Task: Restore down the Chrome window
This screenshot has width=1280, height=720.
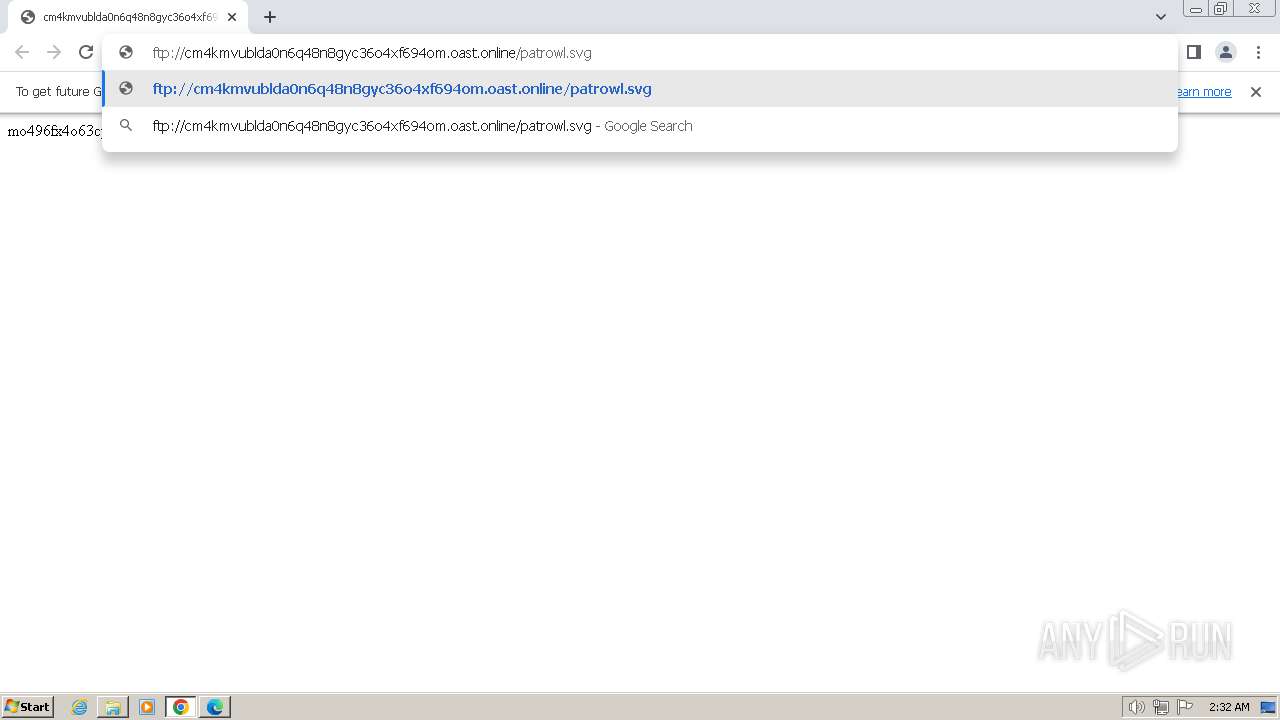Action: coord(1221,9)
